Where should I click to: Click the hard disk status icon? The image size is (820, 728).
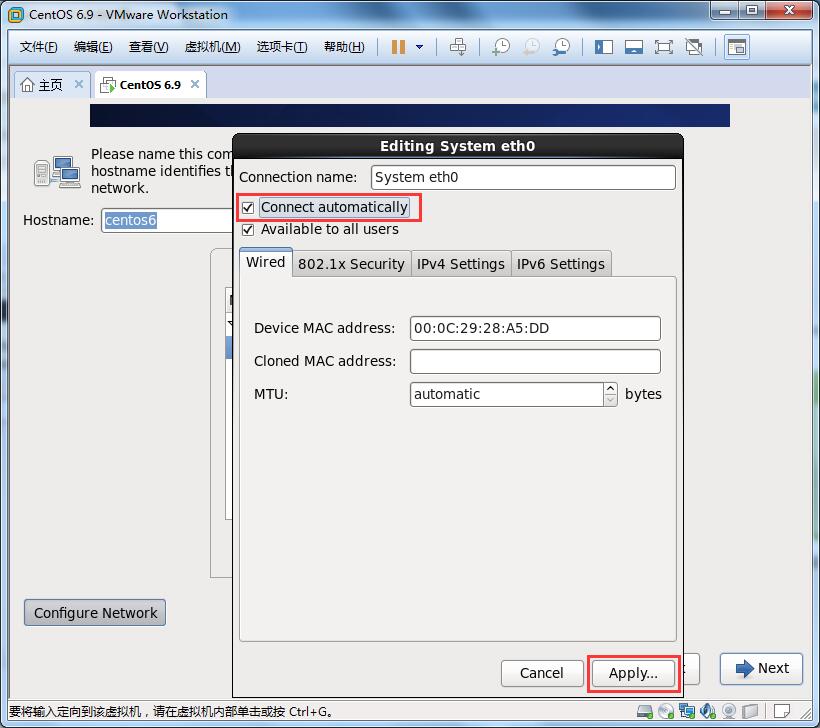[645, 711]
